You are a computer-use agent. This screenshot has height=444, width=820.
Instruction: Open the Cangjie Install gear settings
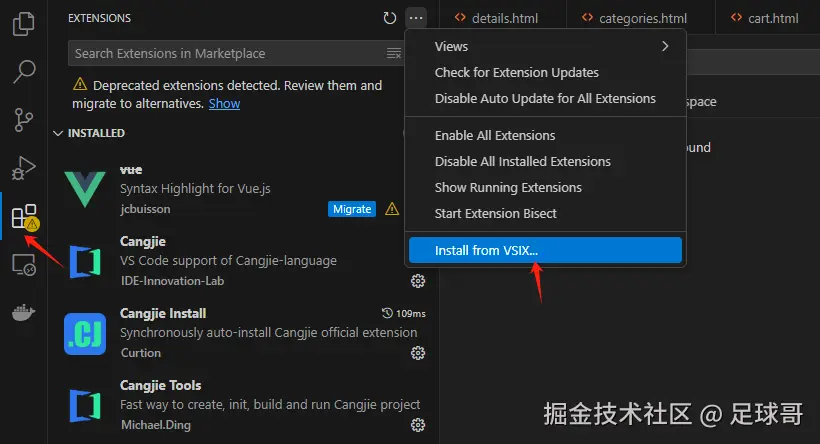pyautogui.click(x=418, y=354)
